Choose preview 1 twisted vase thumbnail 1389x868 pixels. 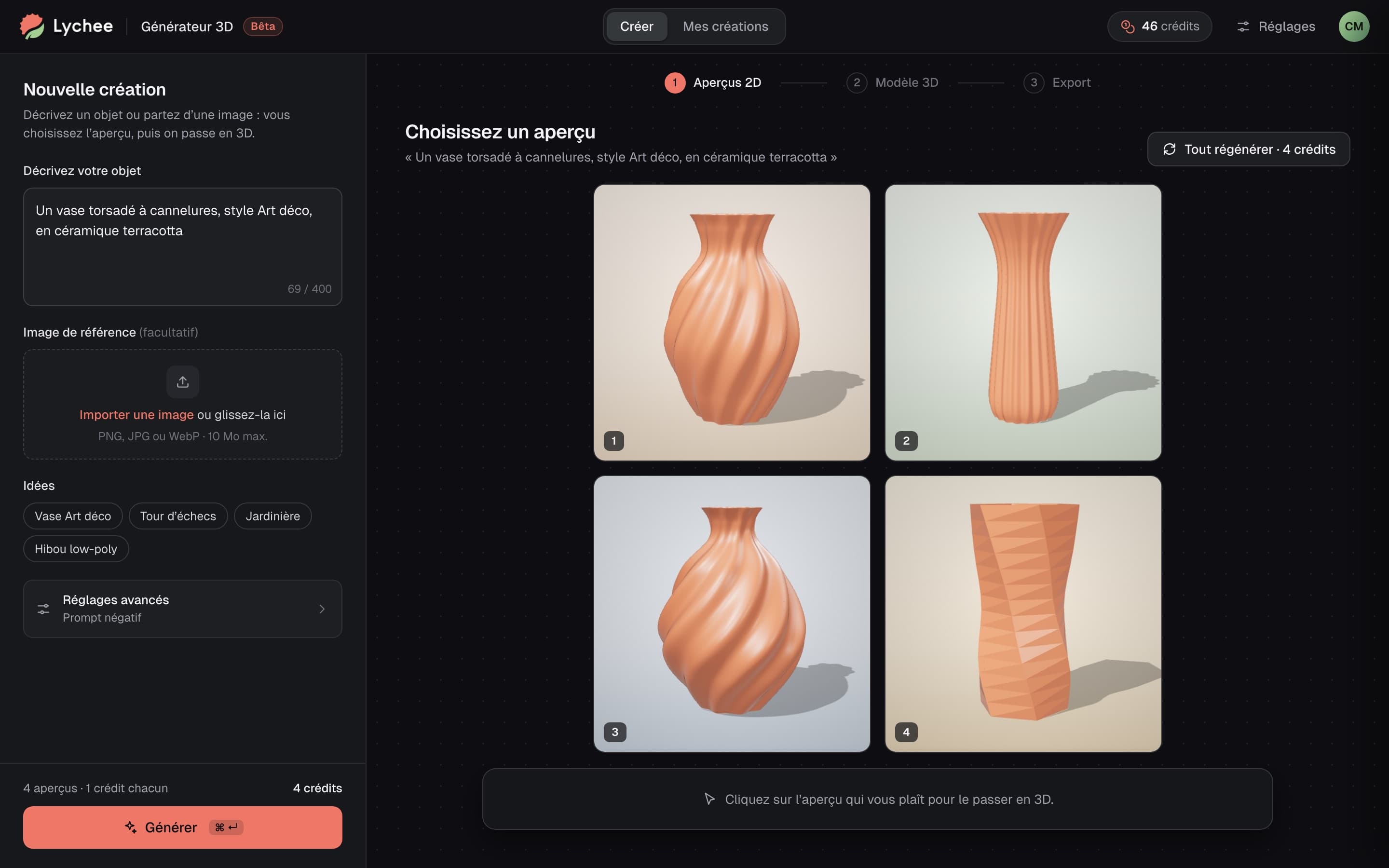pos(732,322)
